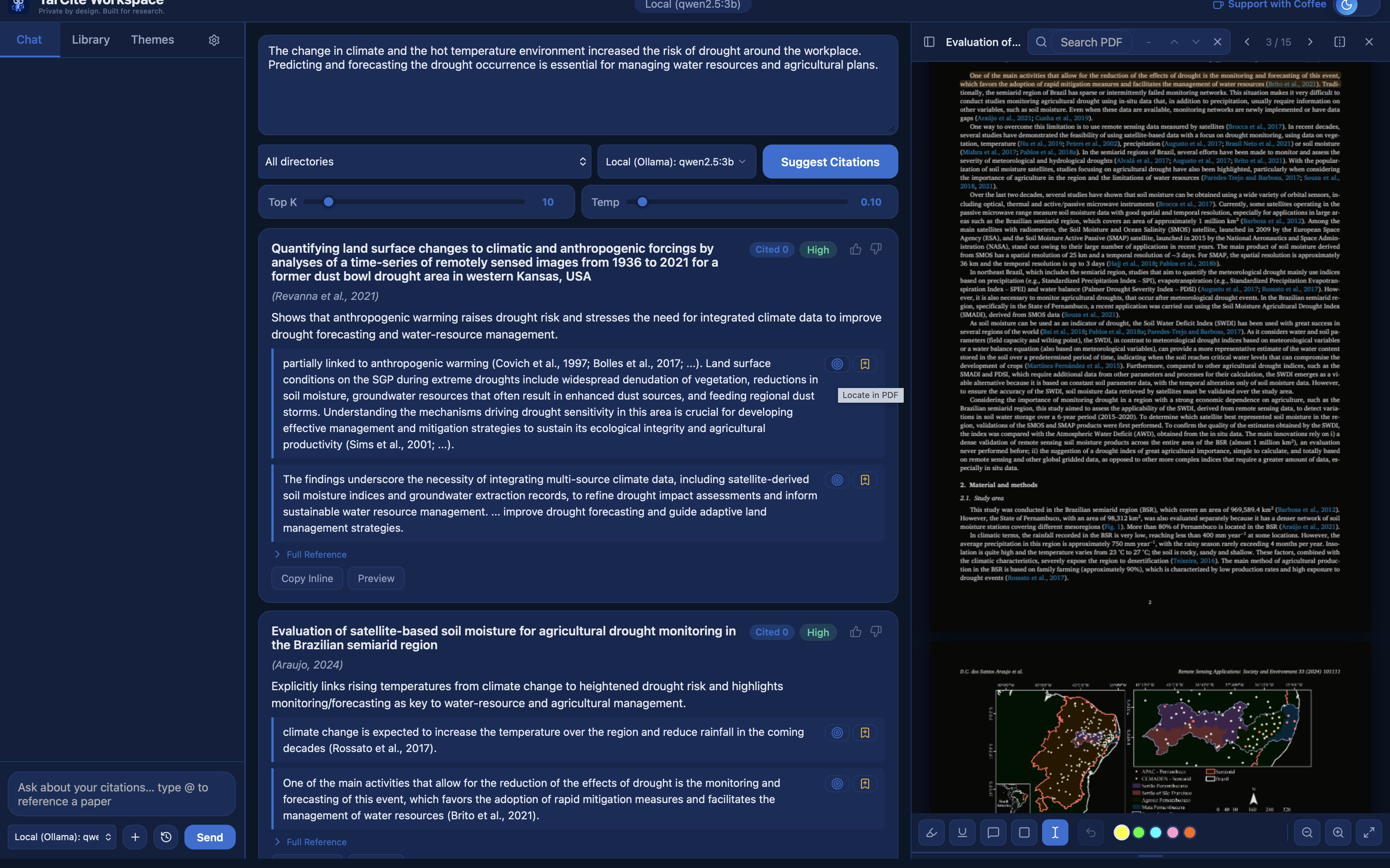The image size is (1390, 868).
Task: Click the 'Ask about your citations' chat input
Action: tap(122, 794)
